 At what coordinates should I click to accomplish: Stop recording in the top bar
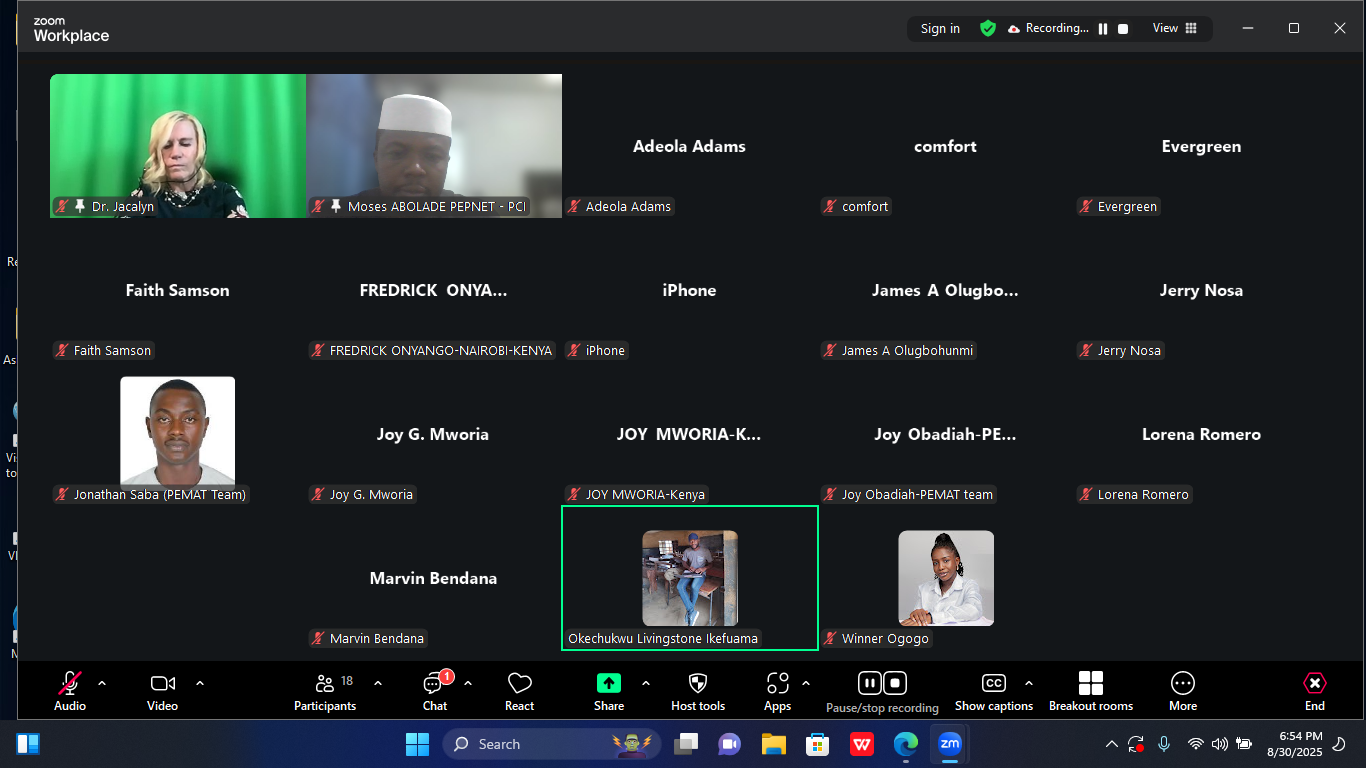1123,29
